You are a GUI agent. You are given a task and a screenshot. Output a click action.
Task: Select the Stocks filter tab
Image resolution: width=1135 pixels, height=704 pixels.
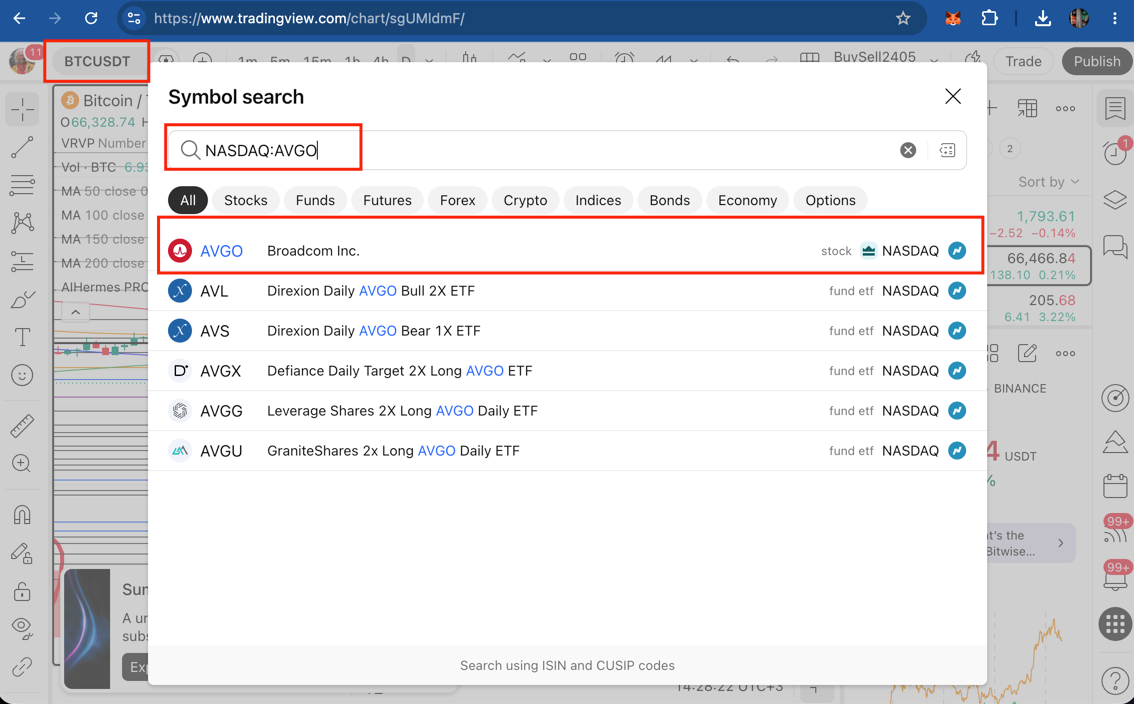[x=245, y=200]
